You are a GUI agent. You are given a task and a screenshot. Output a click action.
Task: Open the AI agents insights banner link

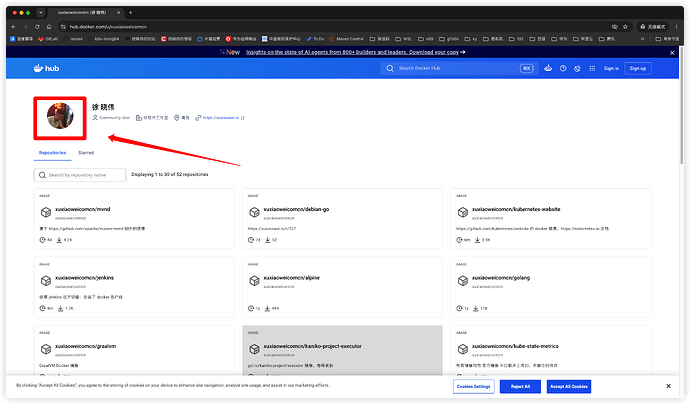(x=356, y=52)
